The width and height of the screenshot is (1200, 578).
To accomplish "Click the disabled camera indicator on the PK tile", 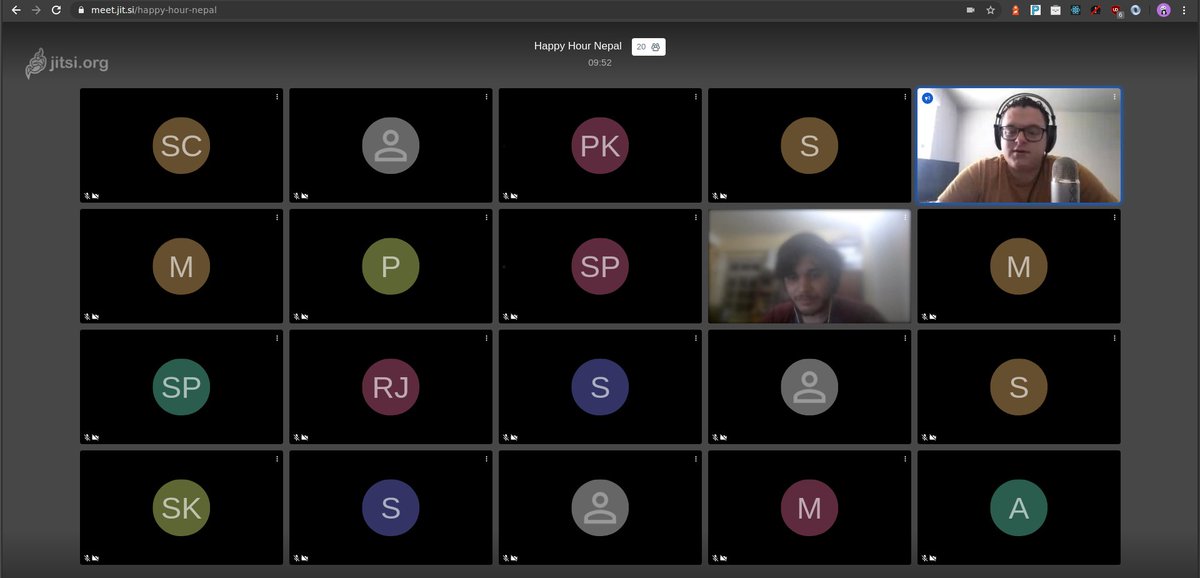I will [x=515, y=196].
